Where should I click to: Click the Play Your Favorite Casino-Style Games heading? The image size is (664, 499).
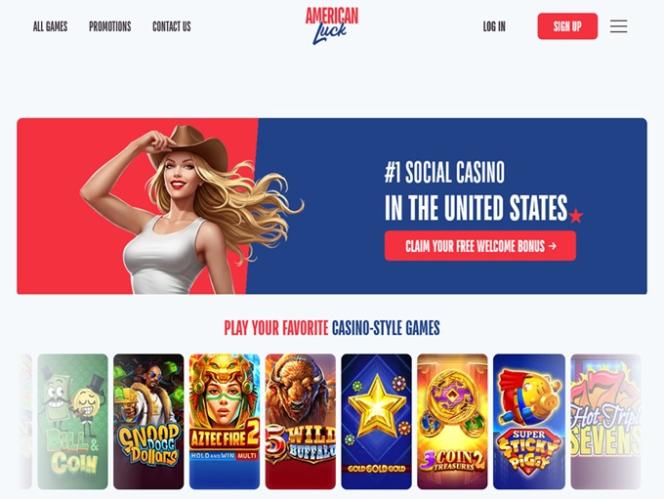(332, 328)
